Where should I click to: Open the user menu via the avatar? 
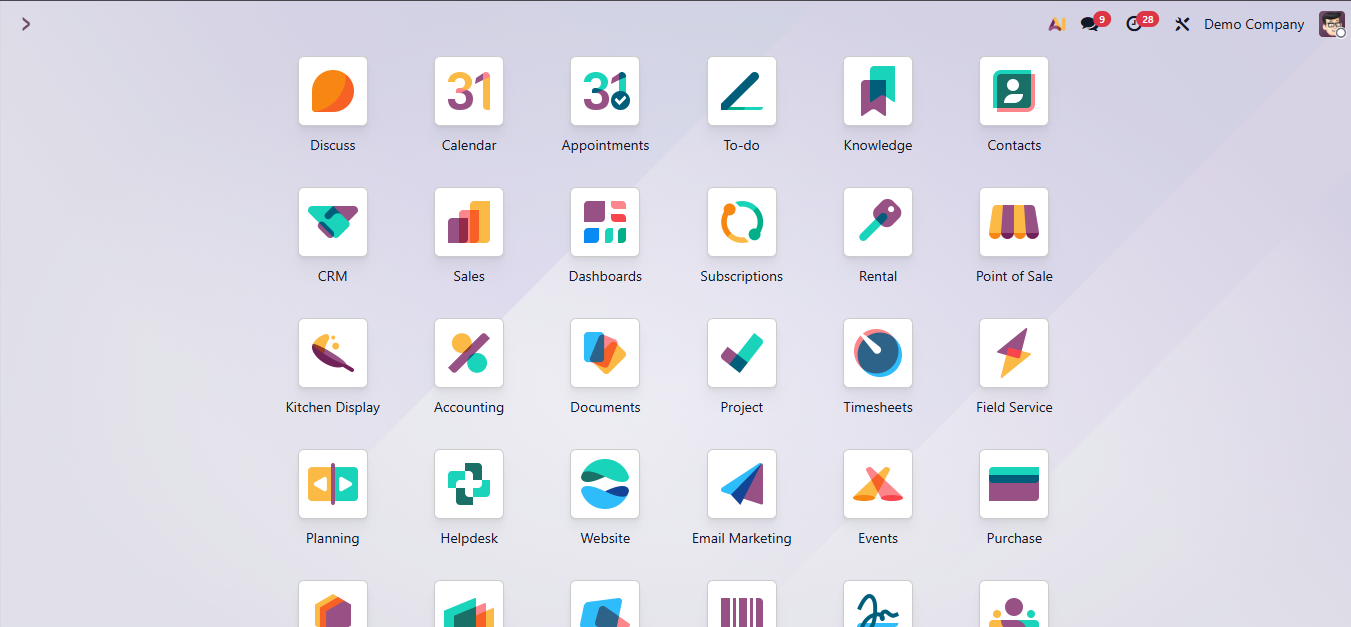pyautogui.click(x=1331, y=23)
